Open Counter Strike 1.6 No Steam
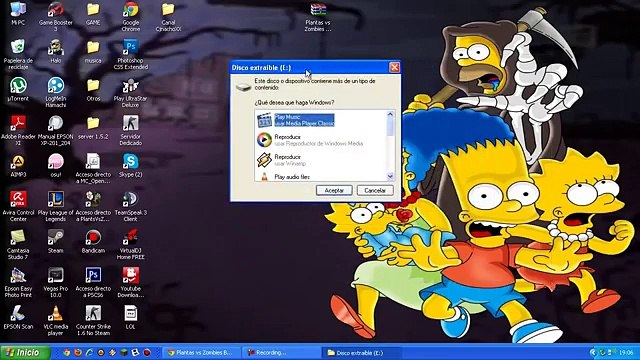640x360 pixels. click(x=93, y=320)
